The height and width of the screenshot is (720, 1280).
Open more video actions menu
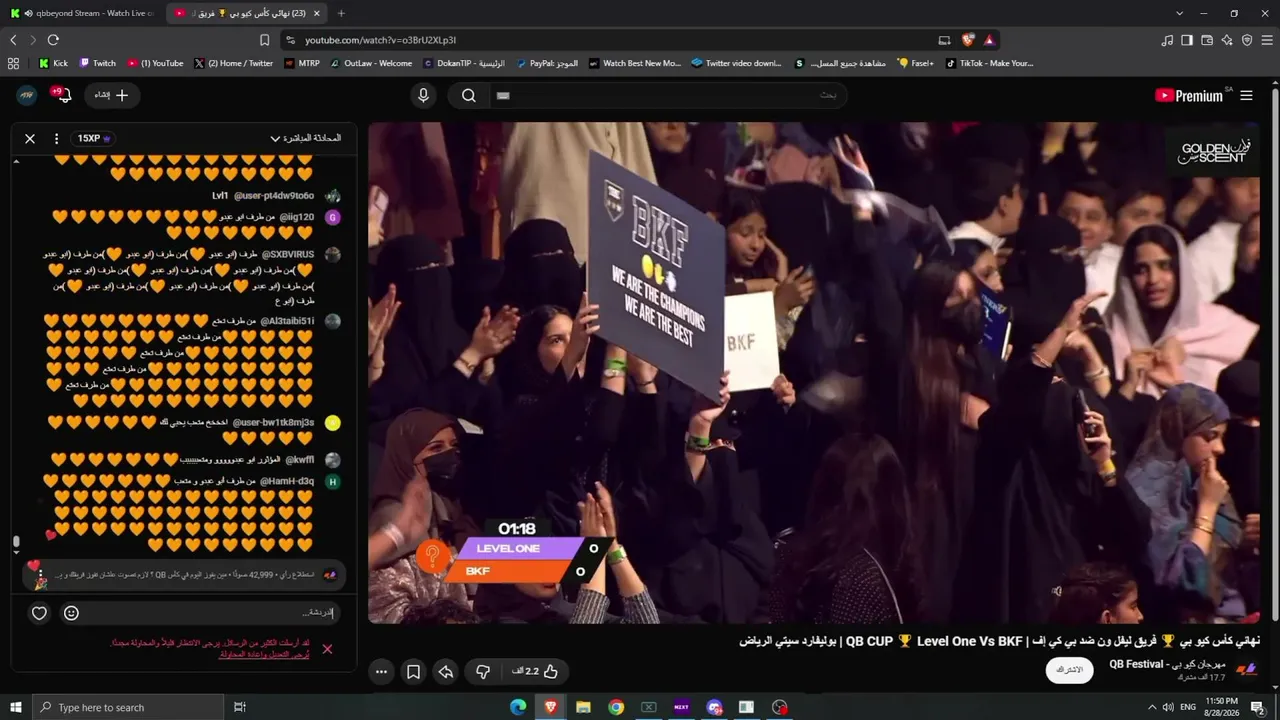point(381,672)
